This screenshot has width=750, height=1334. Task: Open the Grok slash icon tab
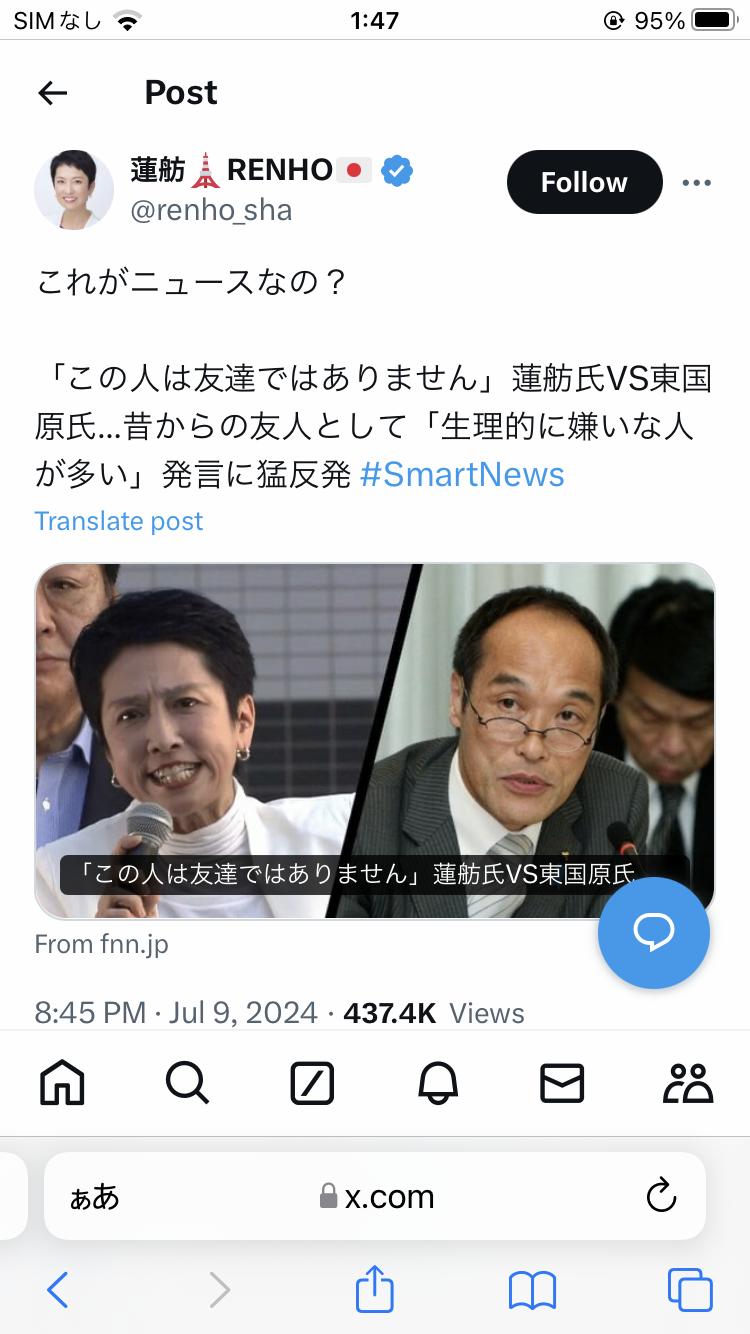pyautogui.click(x=312, y=1083)
